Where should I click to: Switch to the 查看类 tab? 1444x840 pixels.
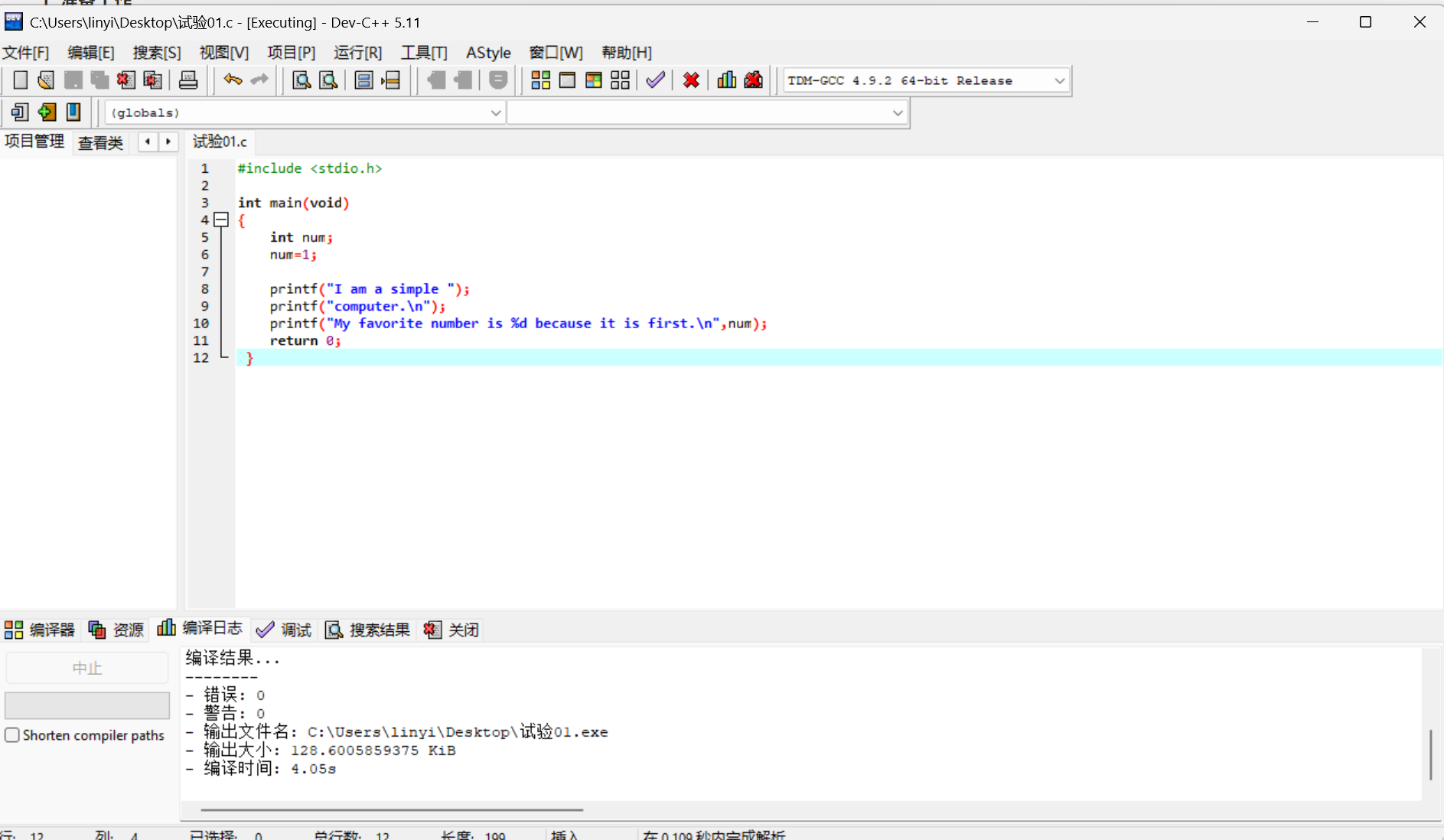pyautogui.click(x=100, y=143)
